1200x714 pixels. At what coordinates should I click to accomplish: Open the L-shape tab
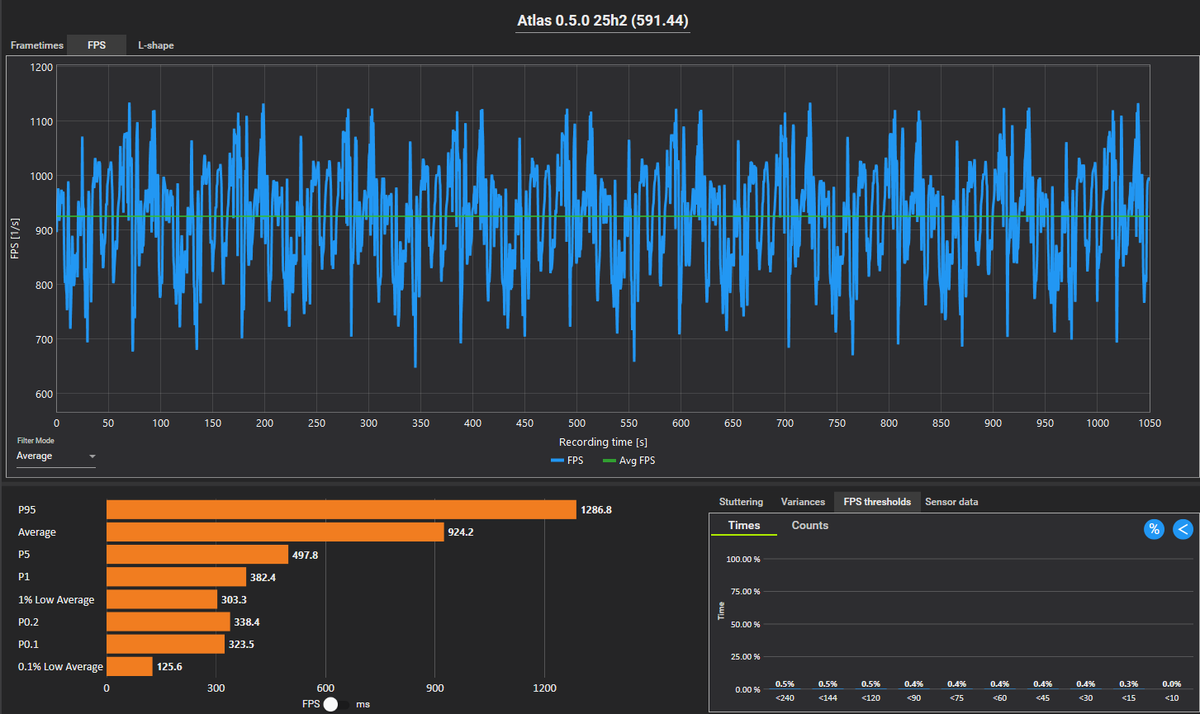pyautogui.click(x=156, y=45)
